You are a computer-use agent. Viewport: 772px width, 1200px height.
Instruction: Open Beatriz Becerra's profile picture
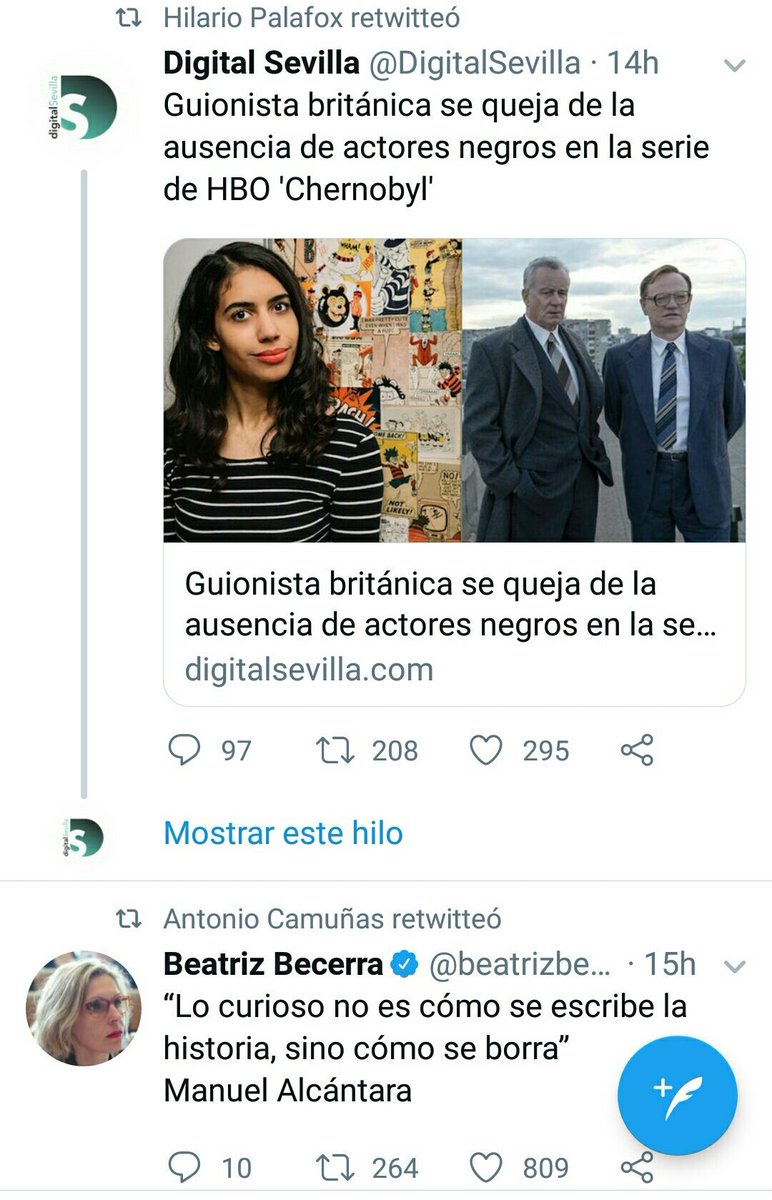tap(83, 1008)
